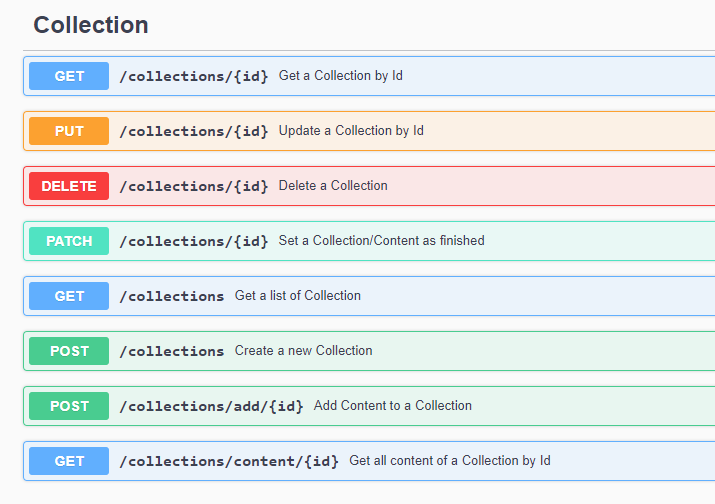Screen dimensions: 715x504
Task: Open Set a Collection/Content as finished endpoint
Action: 369,241
